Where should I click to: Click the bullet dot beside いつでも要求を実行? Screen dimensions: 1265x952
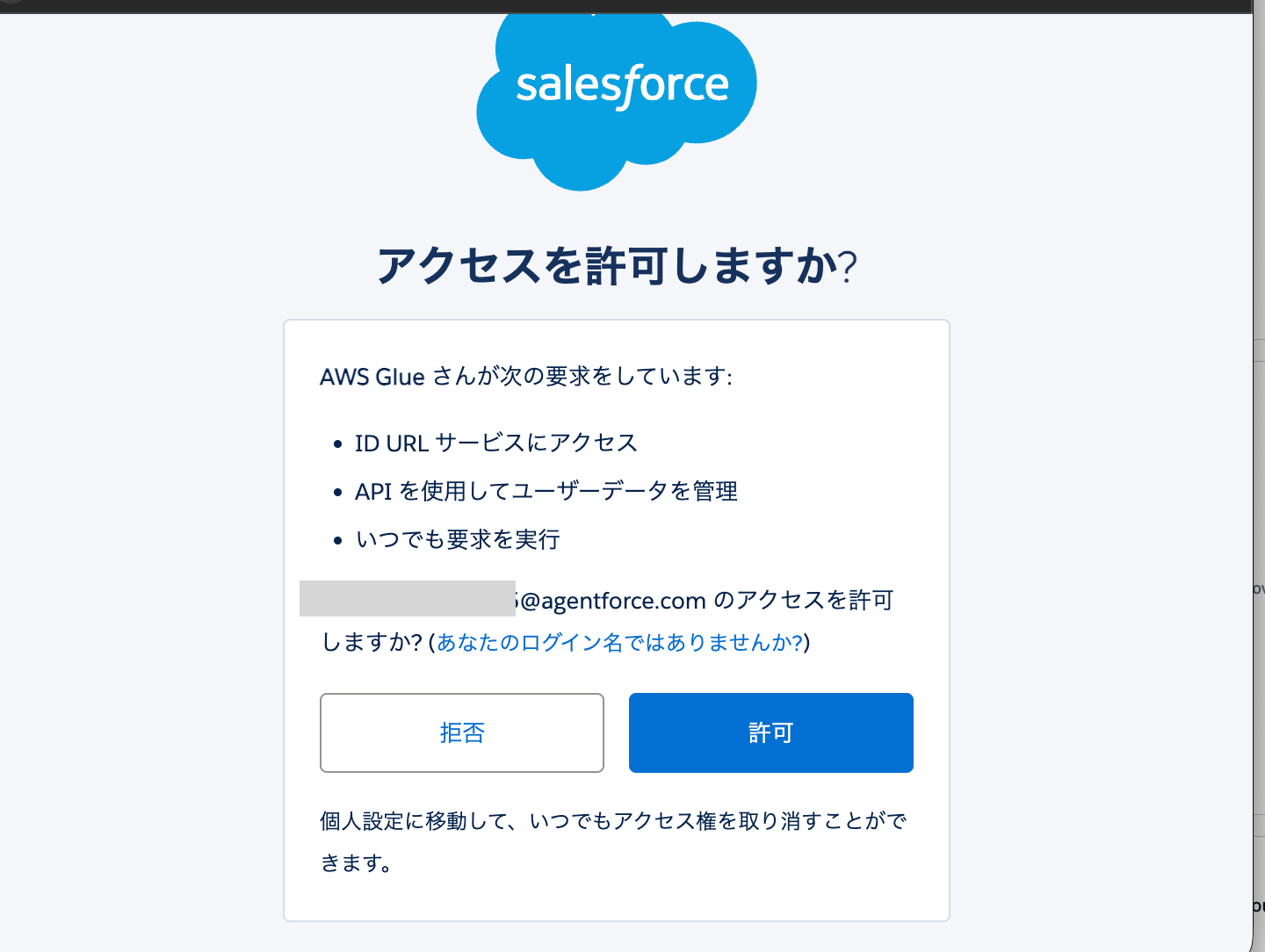337,541
